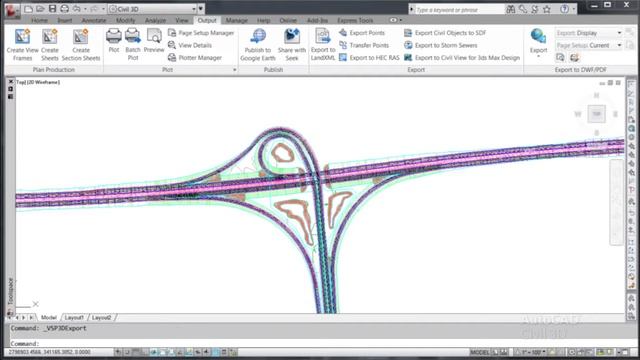Click Transfer Points
640x360 pixels.
(364, 45)
